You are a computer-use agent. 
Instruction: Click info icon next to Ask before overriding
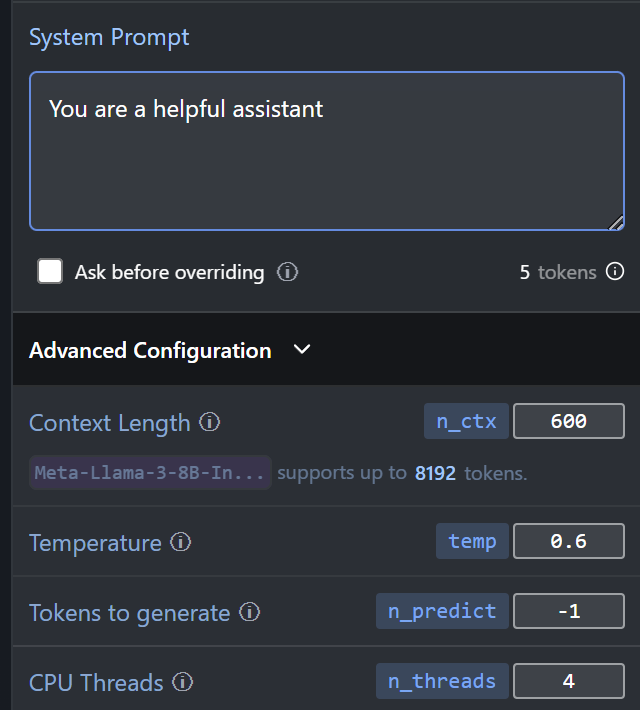click(288, 272)
